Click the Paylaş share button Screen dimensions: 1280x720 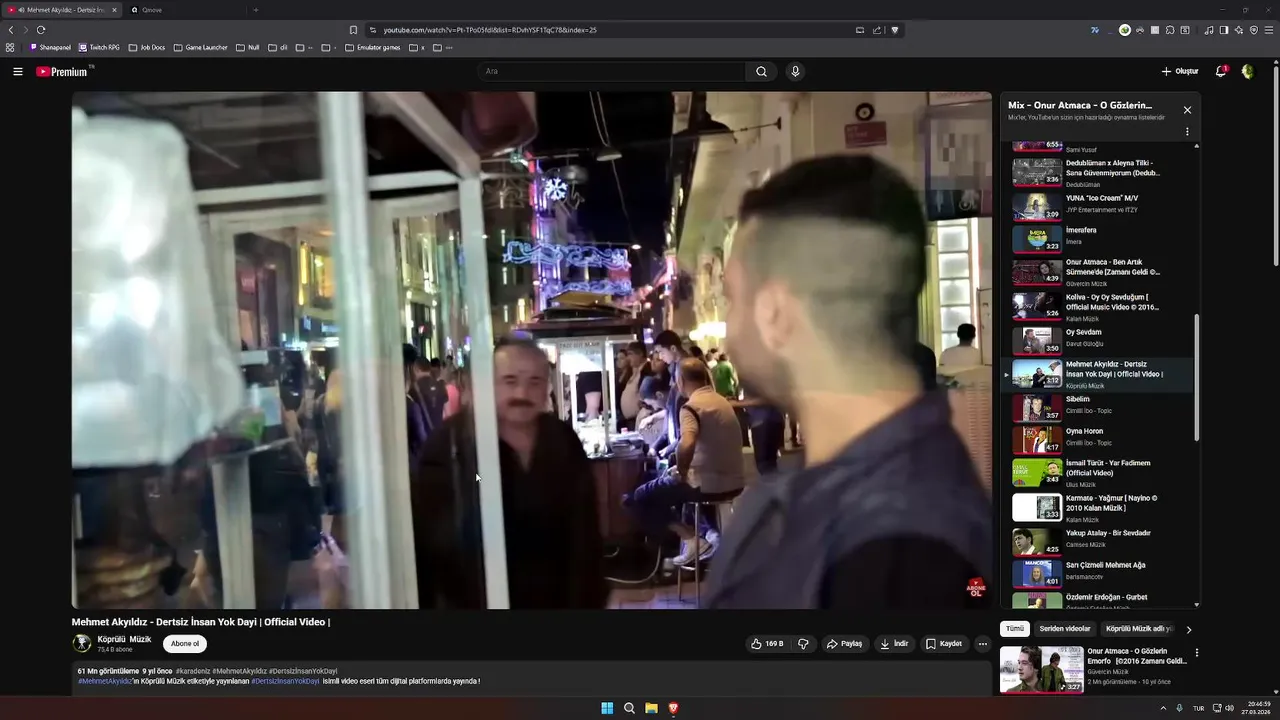844,644
